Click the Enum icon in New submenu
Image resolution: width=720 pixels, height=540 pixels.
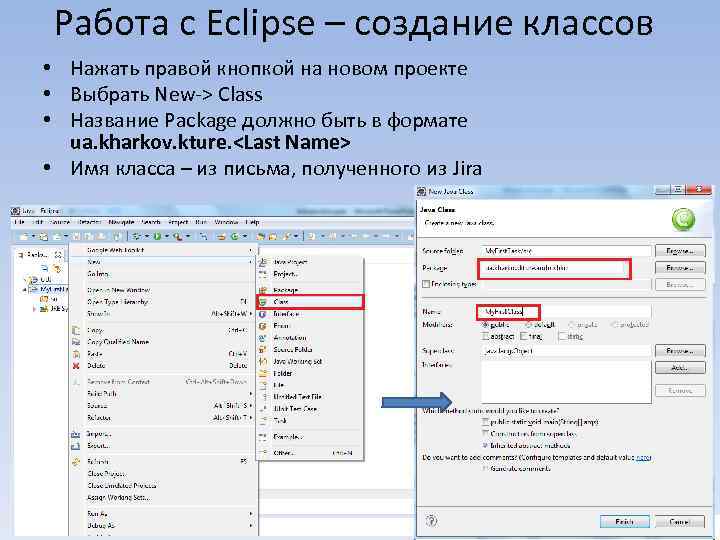tap(263, 326)
